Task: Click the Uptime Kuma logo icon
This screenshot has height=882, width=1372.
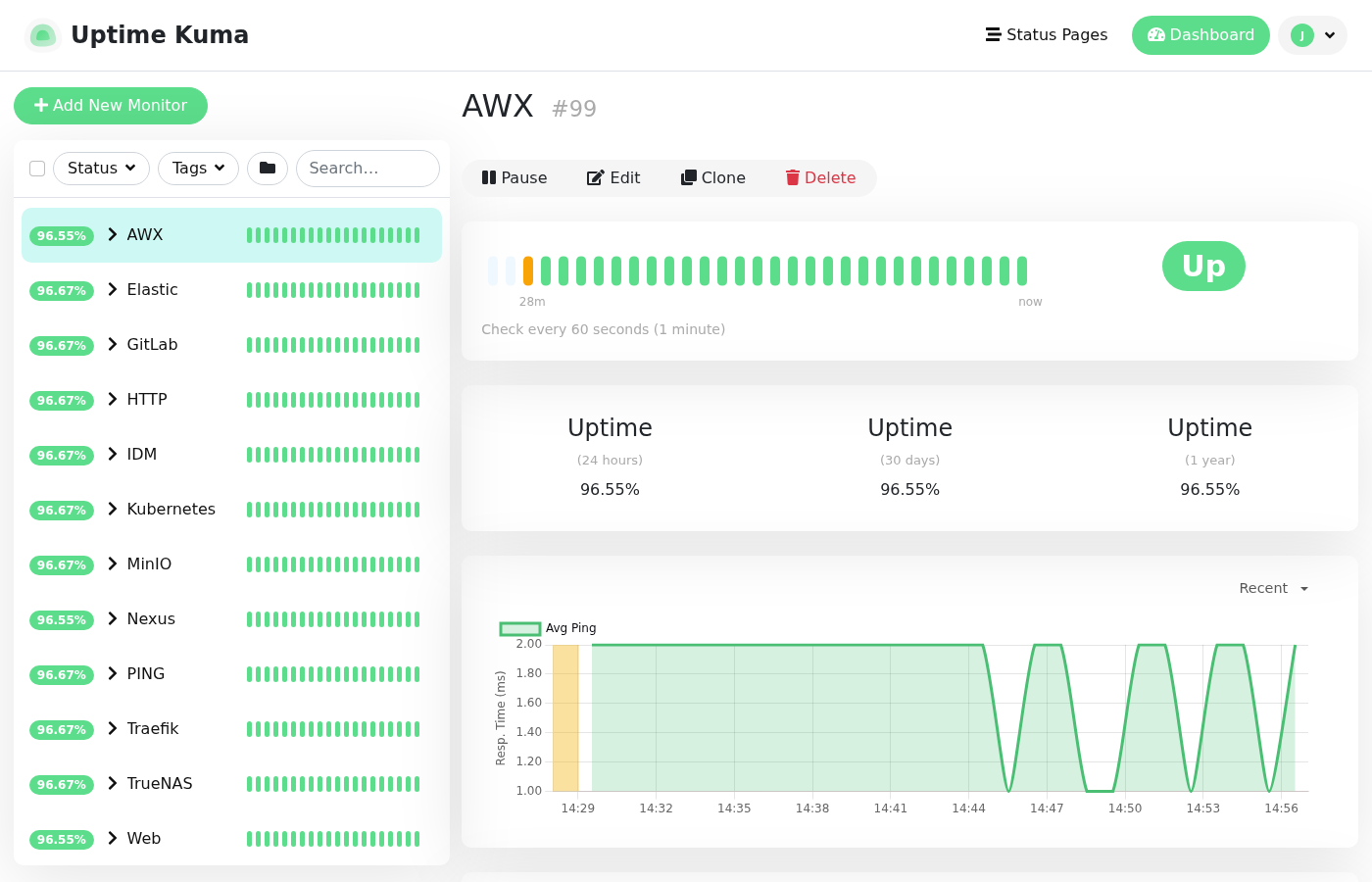Action: [42, 35]
